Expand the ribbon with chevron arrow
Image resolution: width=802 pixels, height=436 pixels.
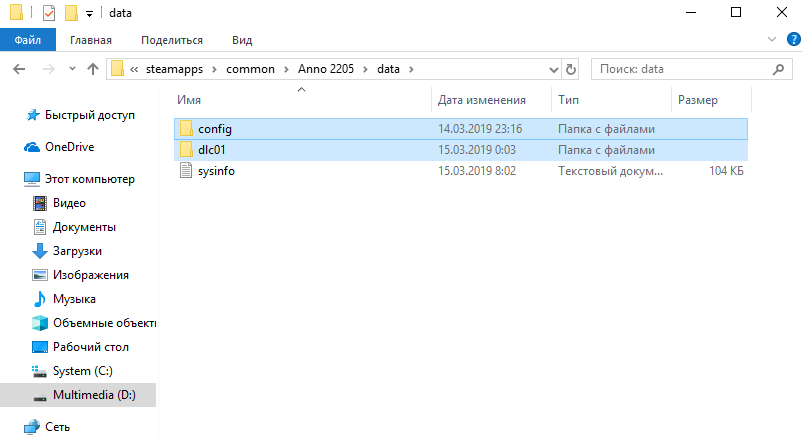click(x=770, y=40)
